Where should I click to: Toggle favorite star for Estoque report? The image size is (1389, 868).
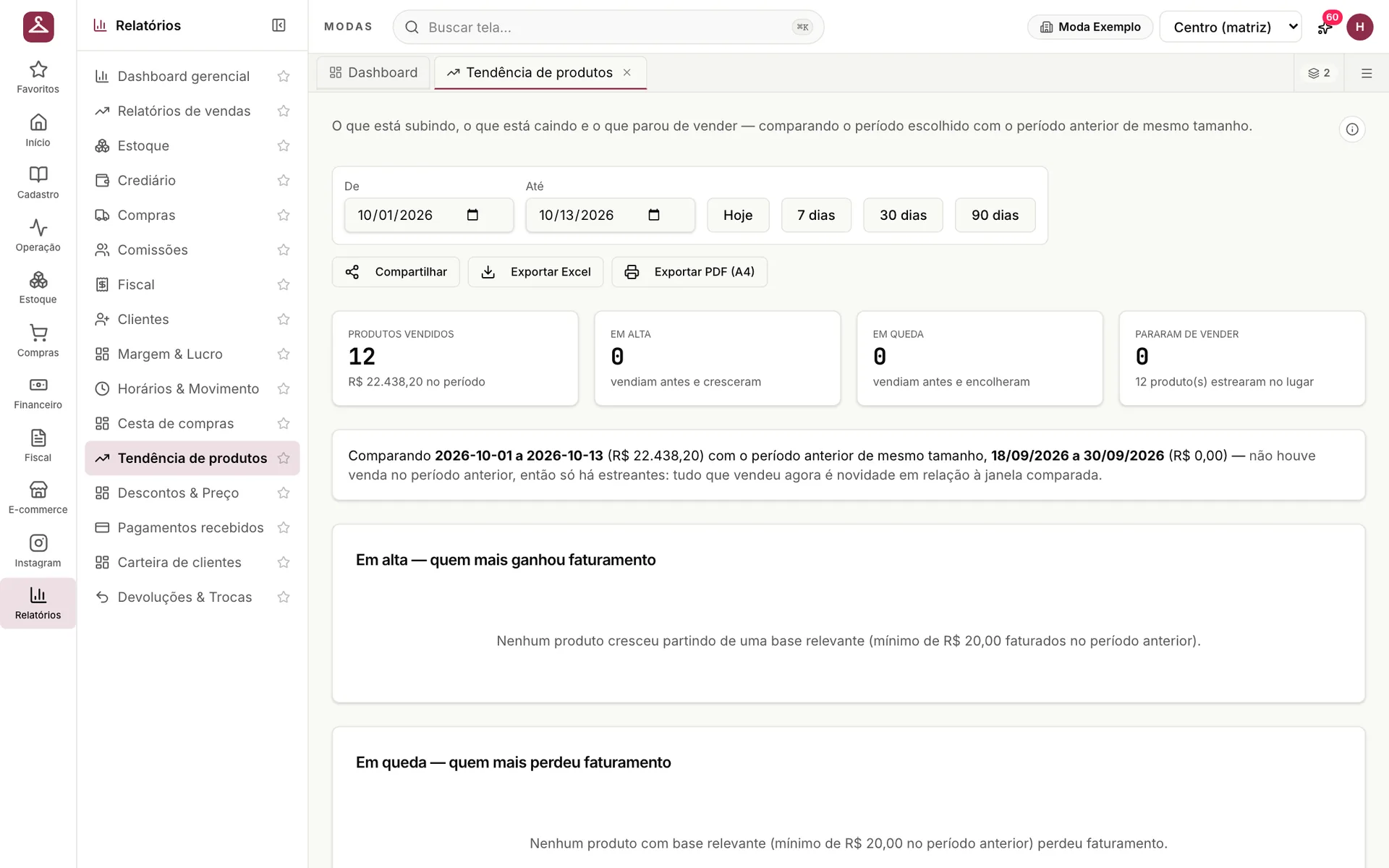pyautogui.click(x=284, y=145)
